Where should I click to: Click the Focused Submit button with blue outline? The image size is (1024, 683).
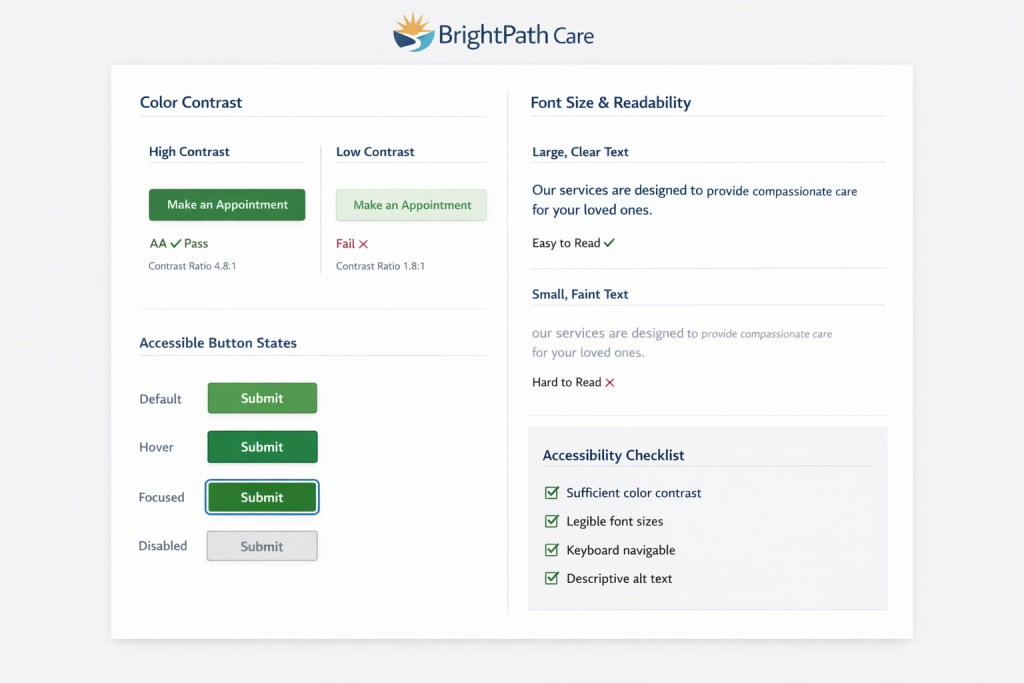262,497
